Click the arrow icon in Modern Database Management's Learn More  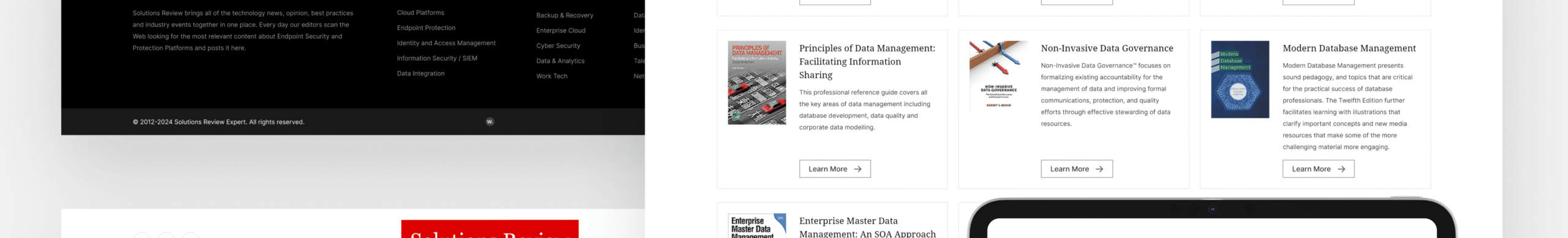(x=1341, y=169)
